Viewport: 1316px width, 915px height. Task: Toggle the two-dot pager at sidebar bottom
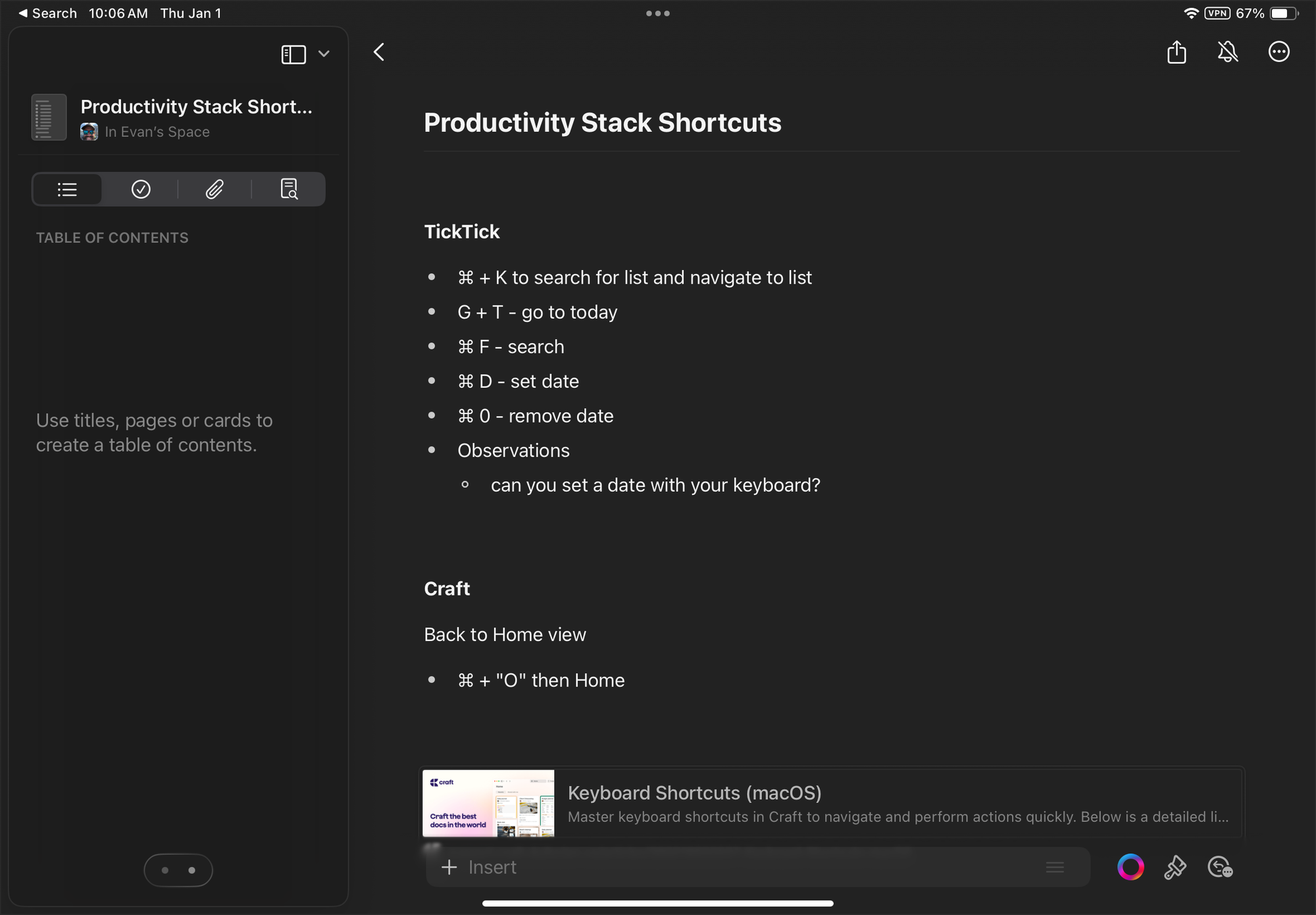pos(178,870)
